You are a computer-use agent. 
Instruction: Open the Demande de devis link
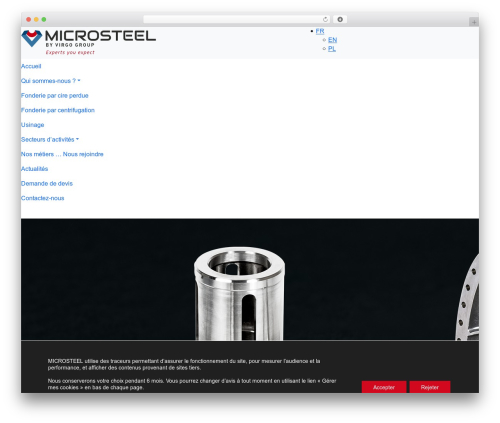tap(47, 183)
